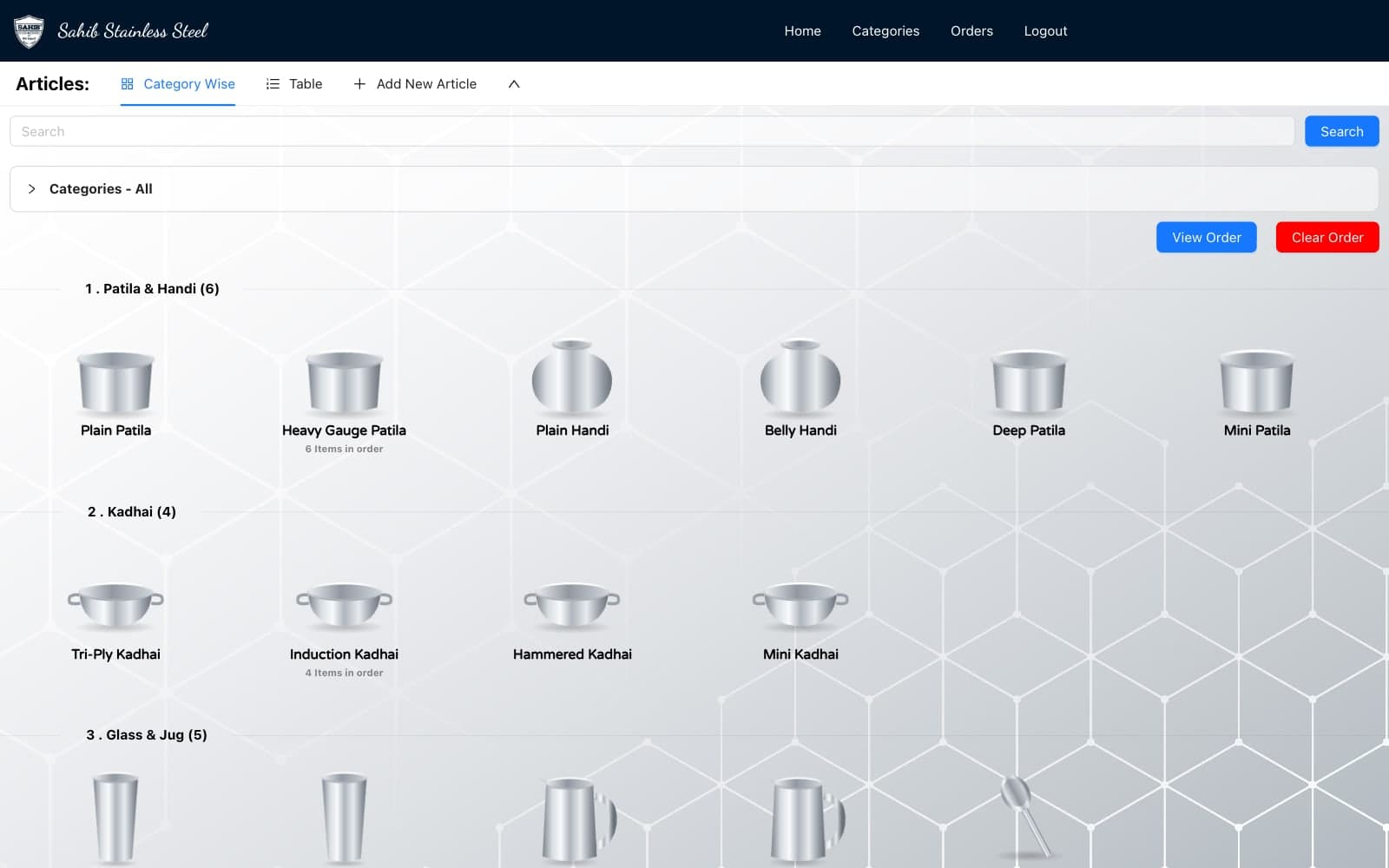
Task: Click the Belly Handi label
Action: [800, 431]
